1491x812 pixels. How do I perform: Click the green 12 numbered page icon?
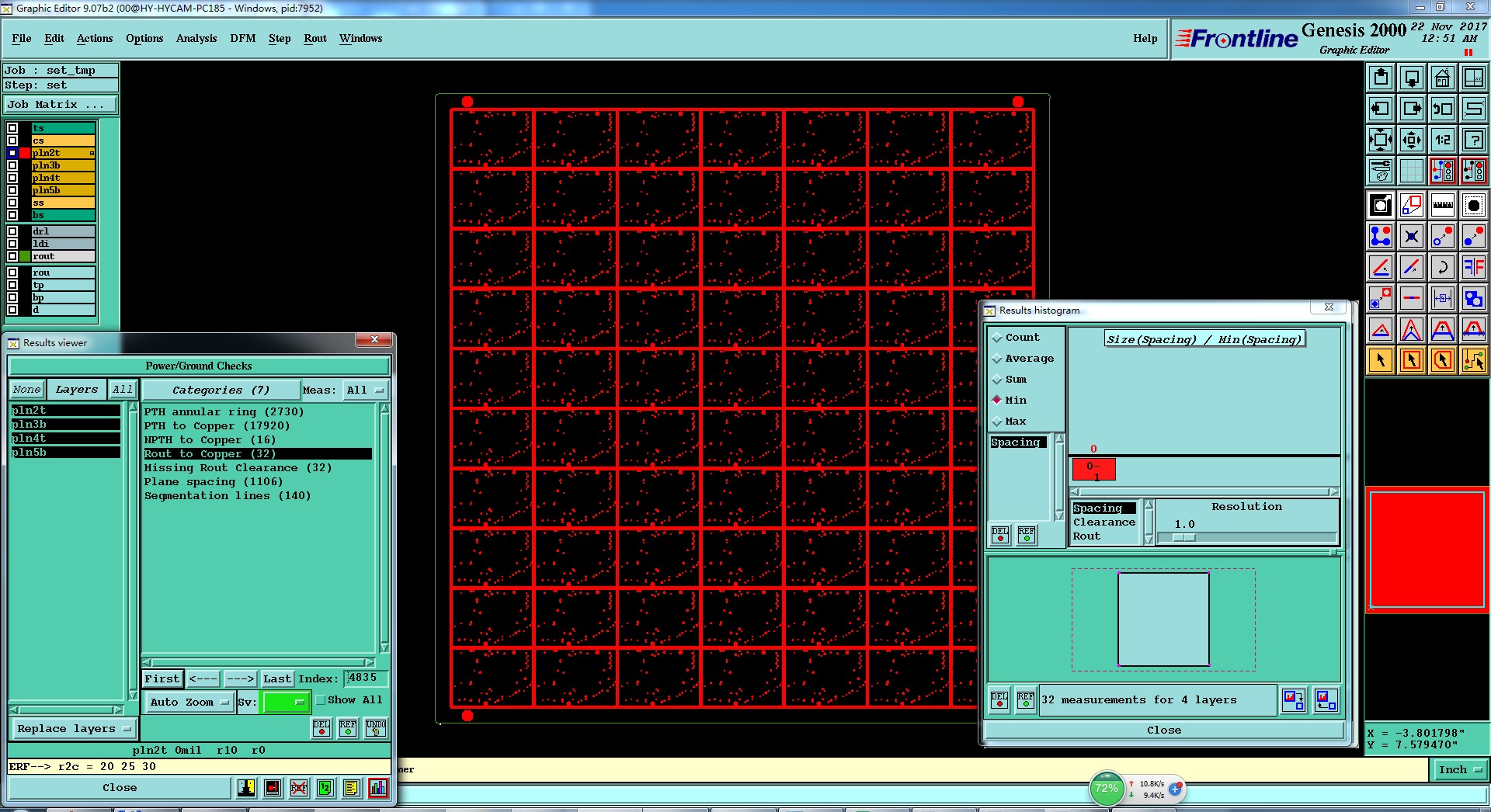click(x=325, y=788)
